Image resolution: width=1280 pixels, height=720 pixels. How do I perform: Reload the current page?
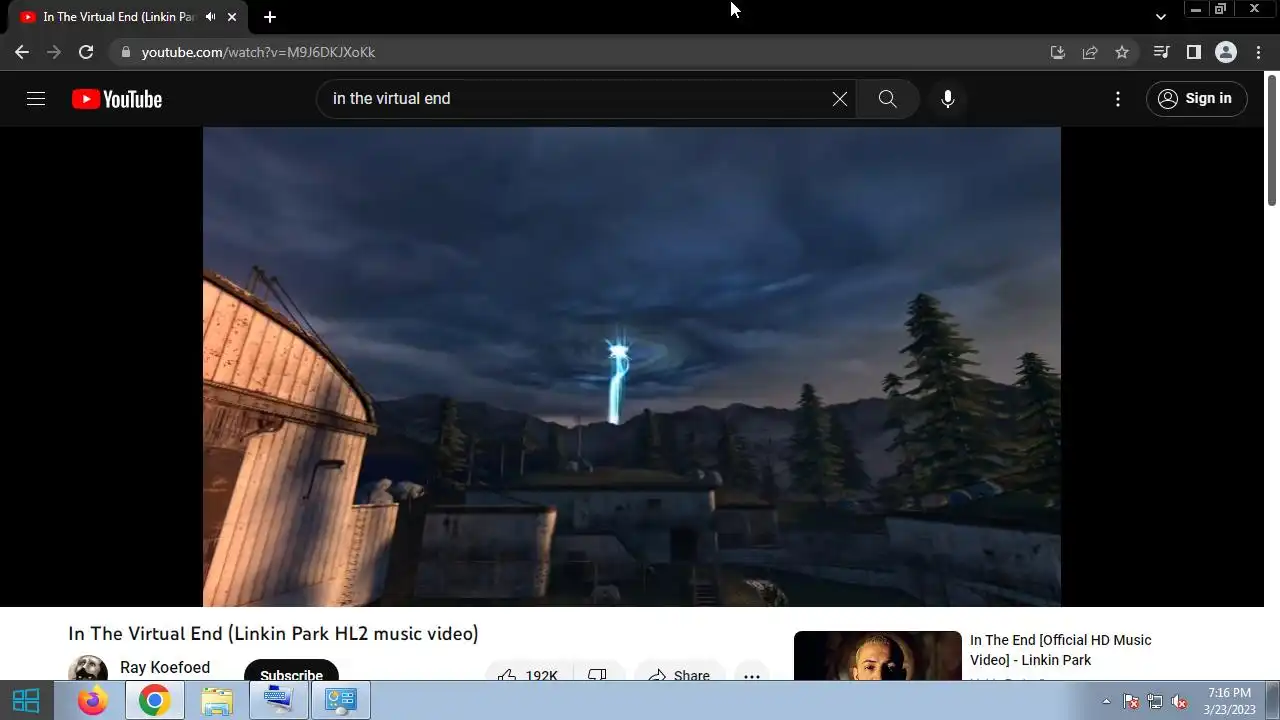(x=86, y=52)
